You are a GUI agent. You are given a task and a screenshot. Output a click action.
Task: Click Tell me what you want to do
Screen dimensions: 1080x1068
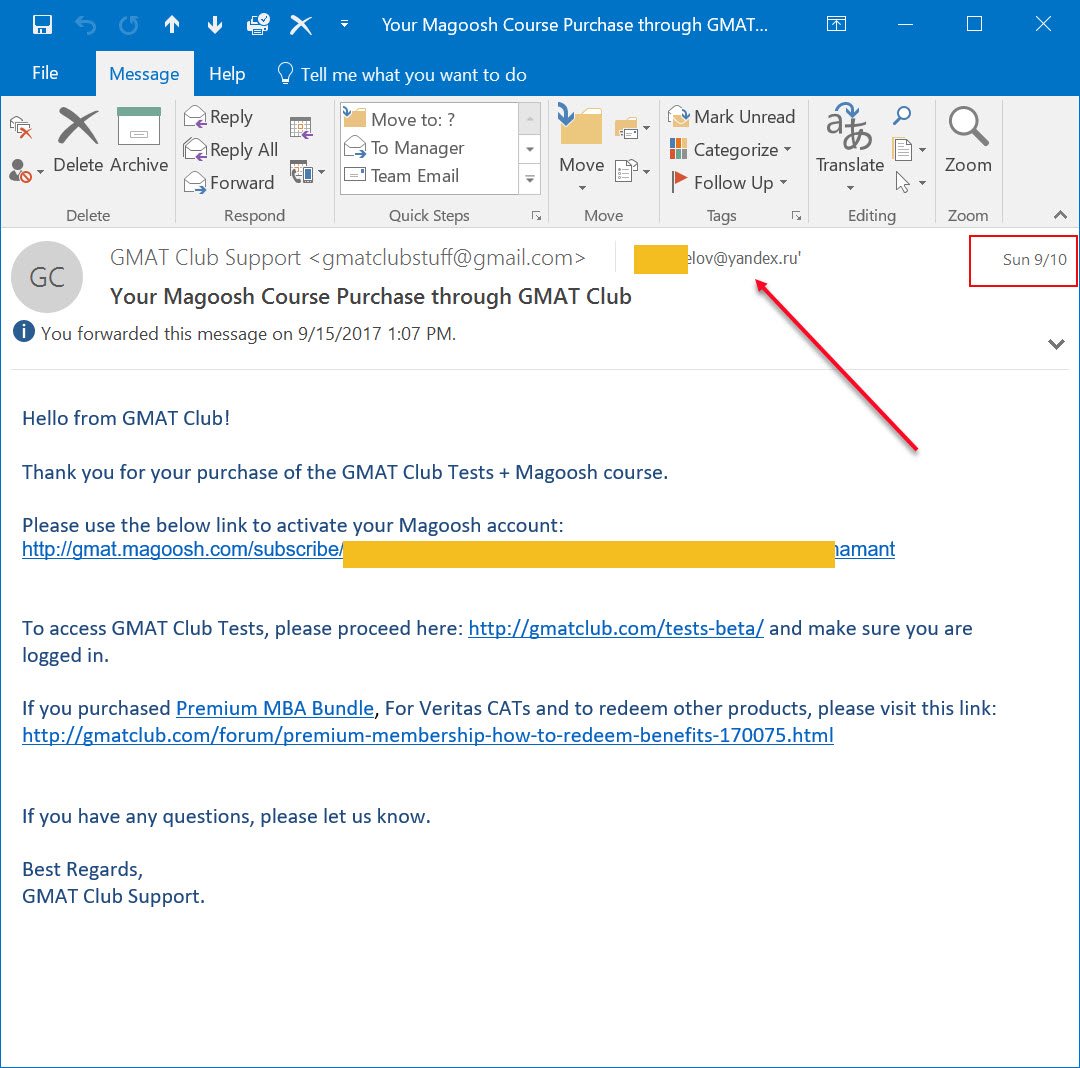402,74
